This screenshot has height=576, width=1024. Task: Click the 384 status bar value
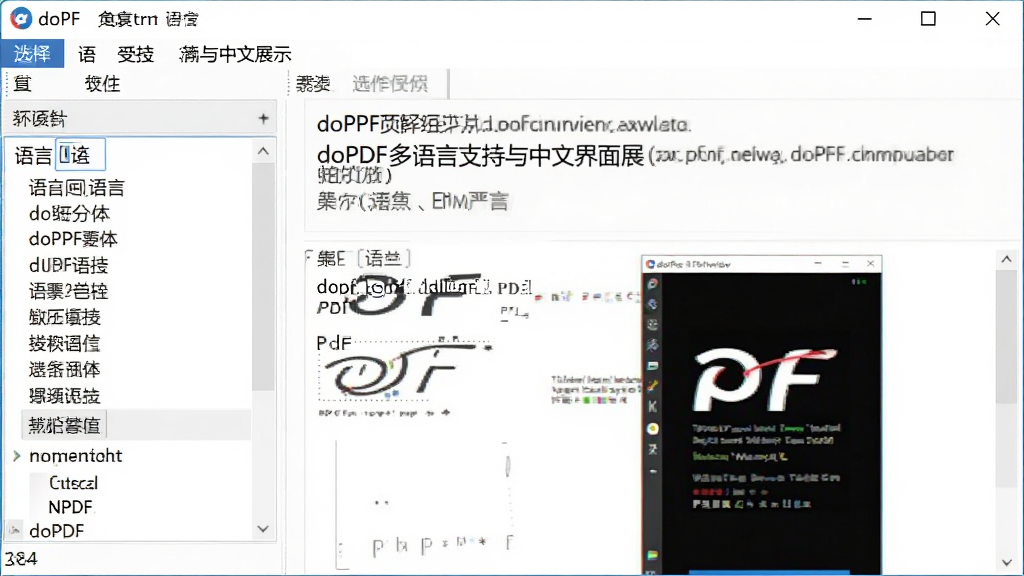[21, 559]
